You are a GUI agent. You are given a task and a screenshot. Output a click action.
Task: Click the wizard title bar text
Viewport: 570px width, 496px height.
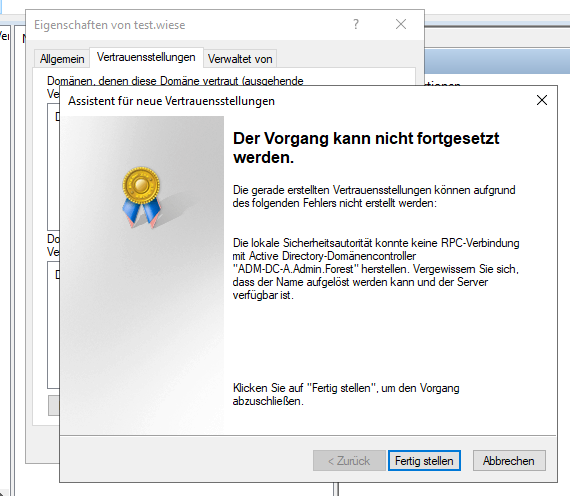pos(171,101)
